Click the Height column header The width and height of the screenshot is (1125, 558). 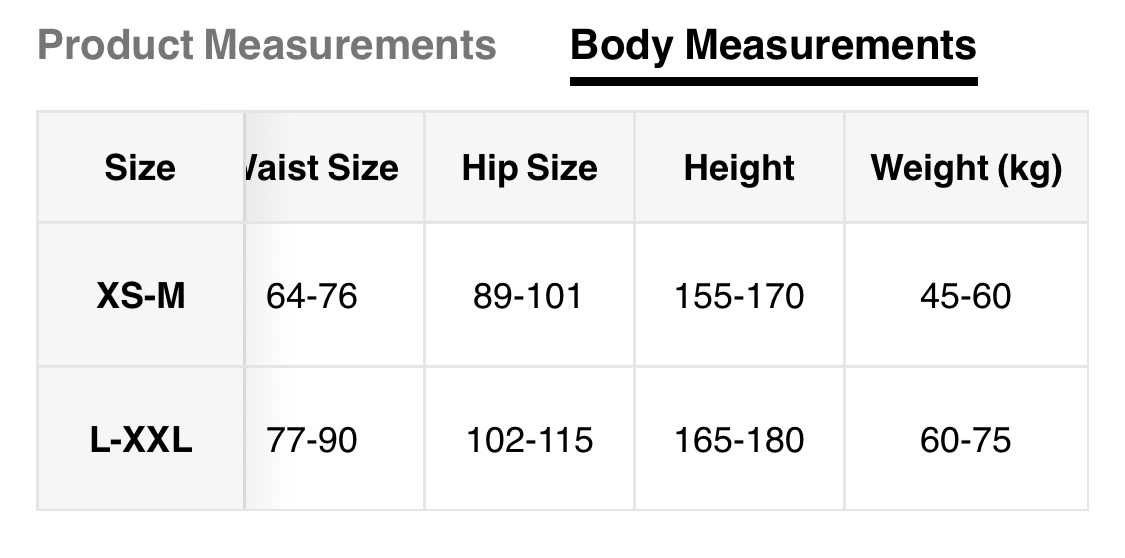pyautogui.click(x=739, y=168)
